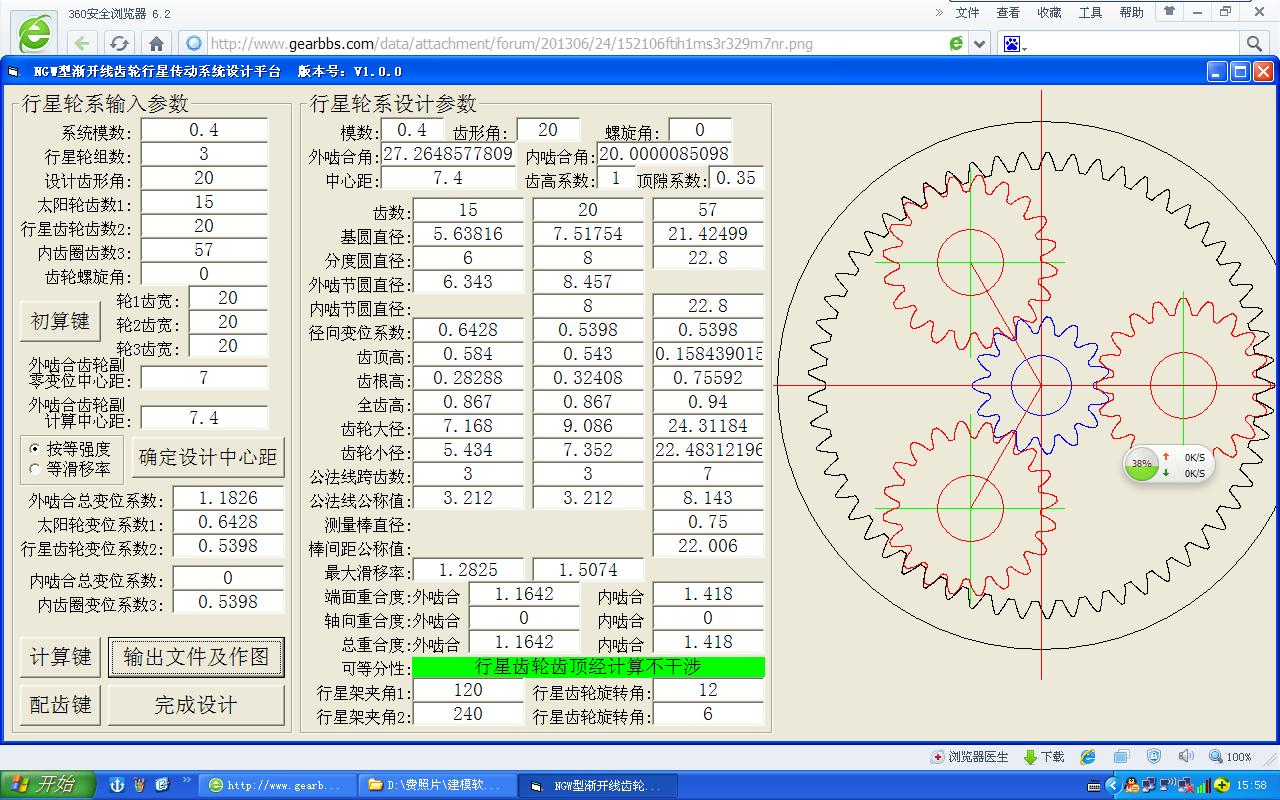Click the 配齿键 button
The image size is (1280, 800).
pos(61,705)
